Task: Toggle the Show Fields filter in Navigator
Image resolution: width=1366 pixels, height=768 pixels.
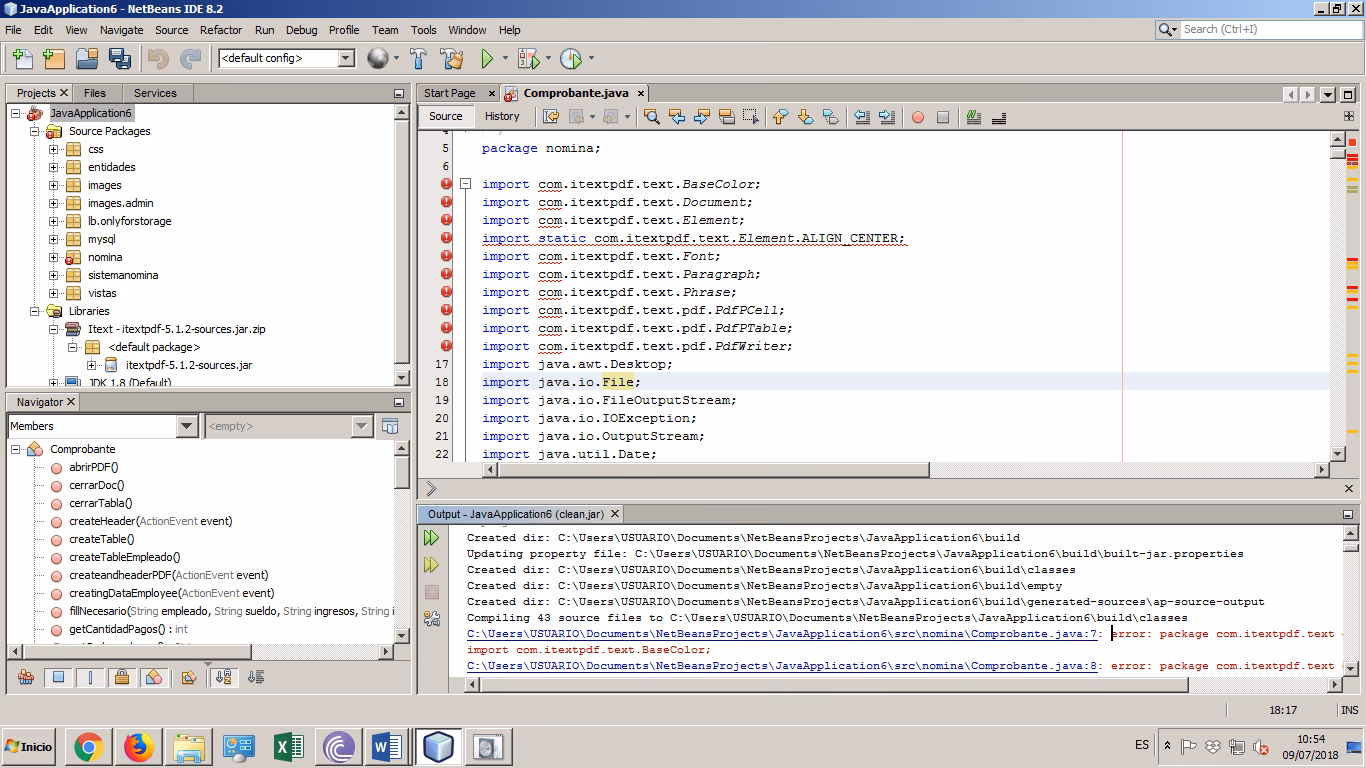Action: pyautogui.click(x=58, y=678)
